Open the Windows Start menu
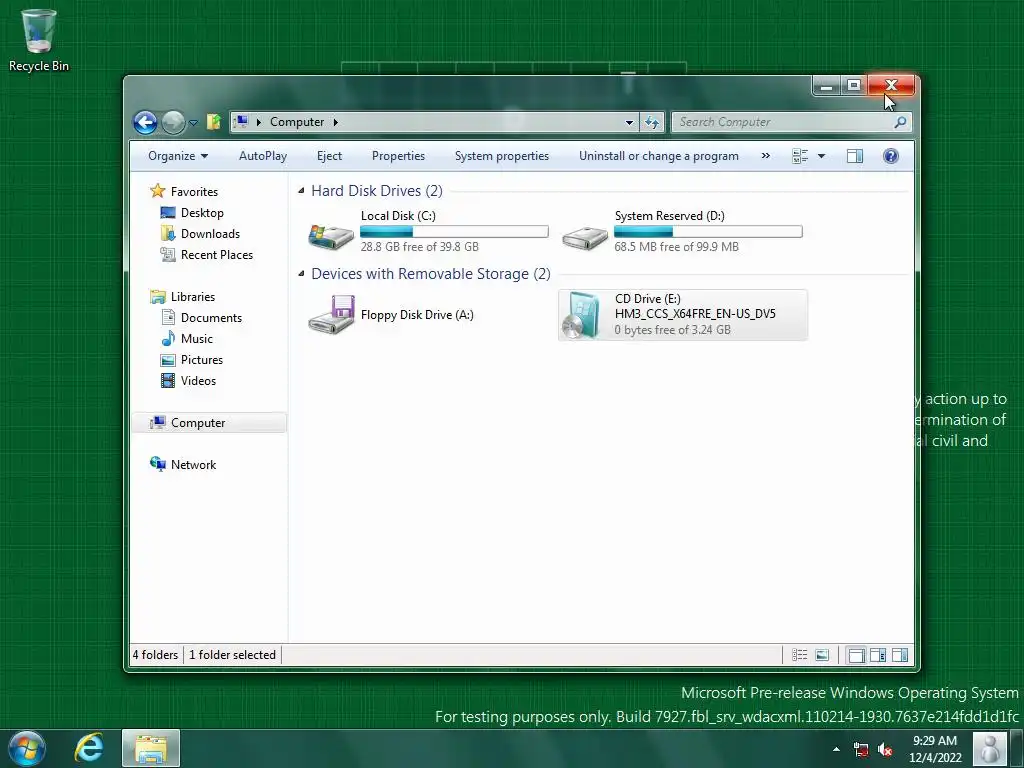Screen dimensions: 1024x768 point(26,748)
